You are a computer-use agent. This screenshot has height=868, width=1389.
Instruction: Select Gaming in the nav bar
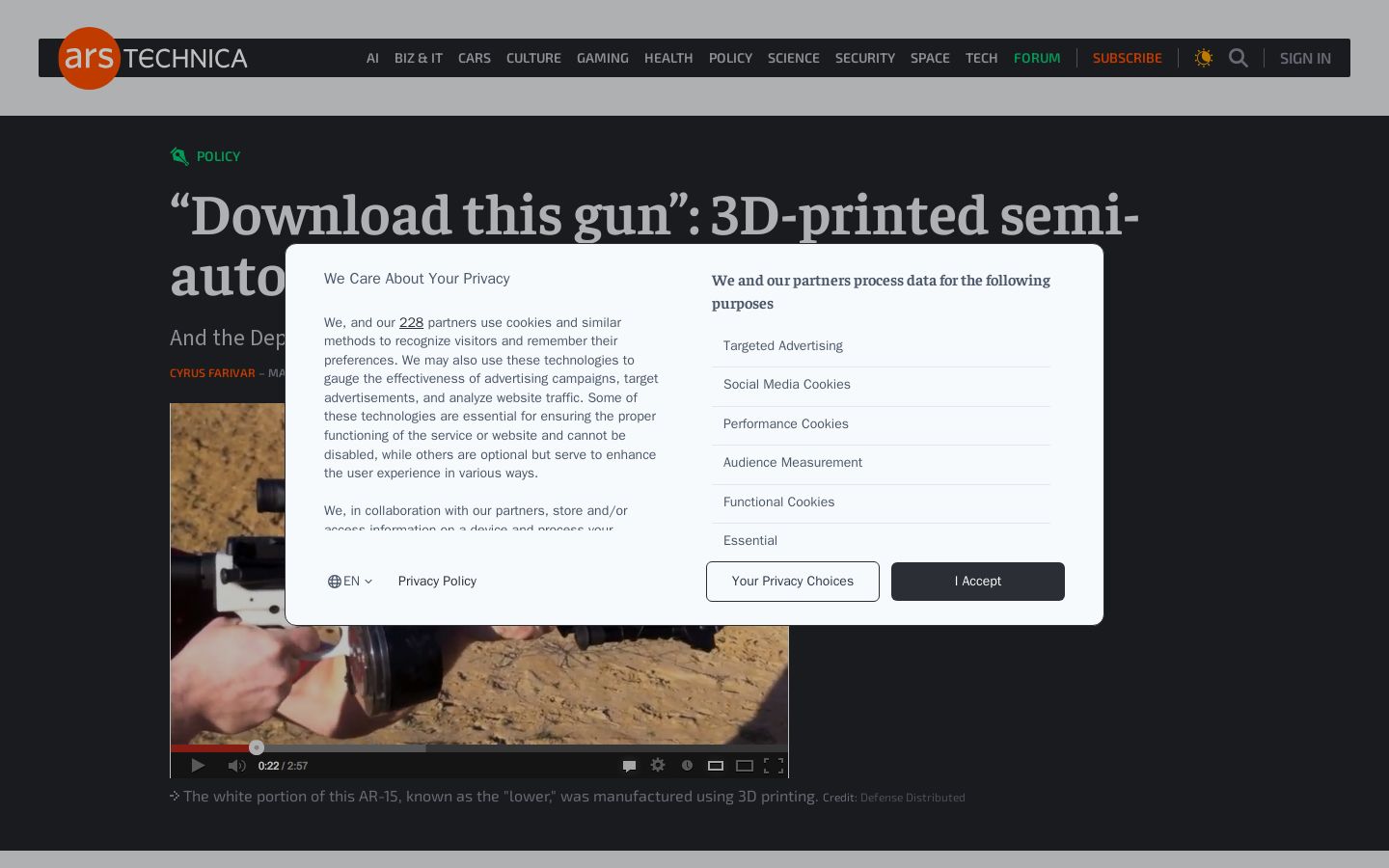603,58
